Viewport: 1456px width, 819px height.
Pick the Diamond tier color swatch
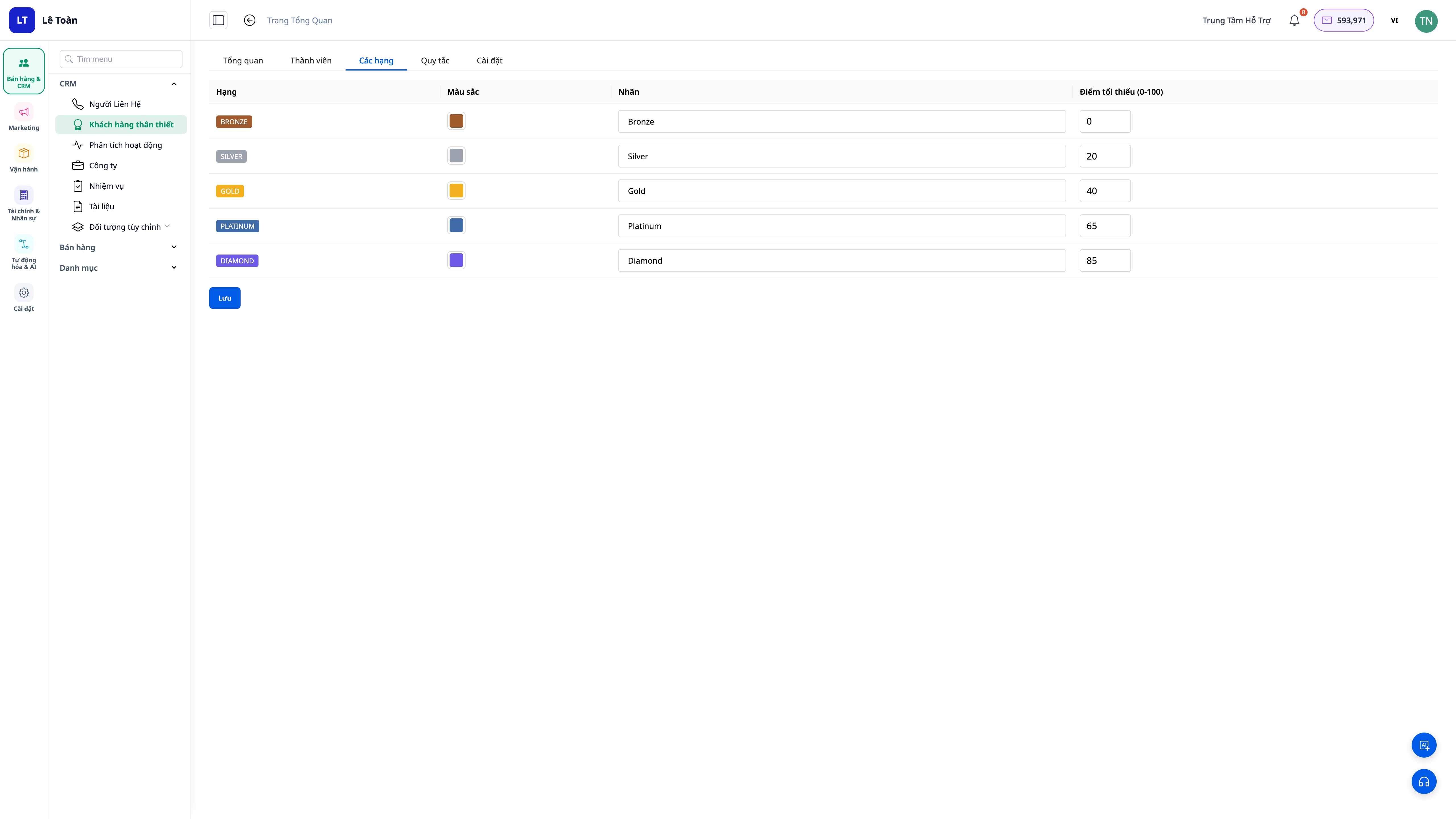[456, 260]
